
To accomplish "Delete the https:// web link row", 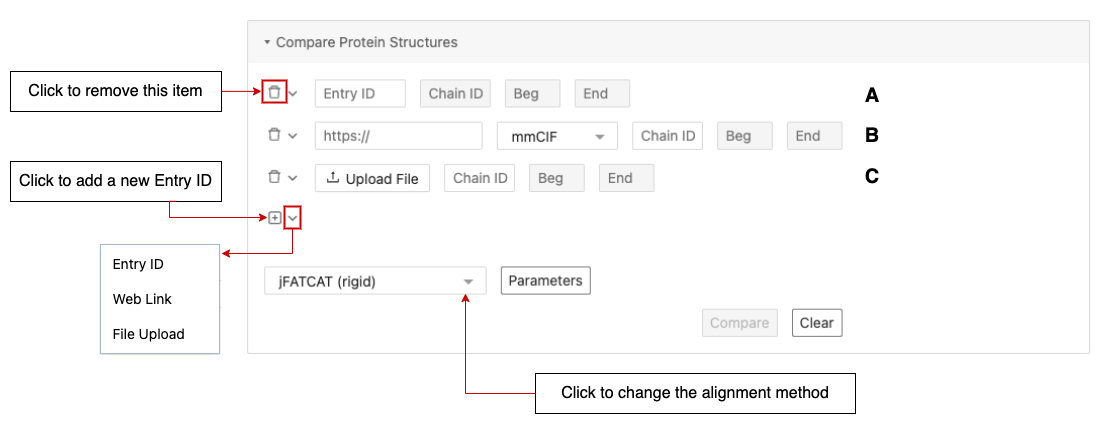I will click(274, 135).
